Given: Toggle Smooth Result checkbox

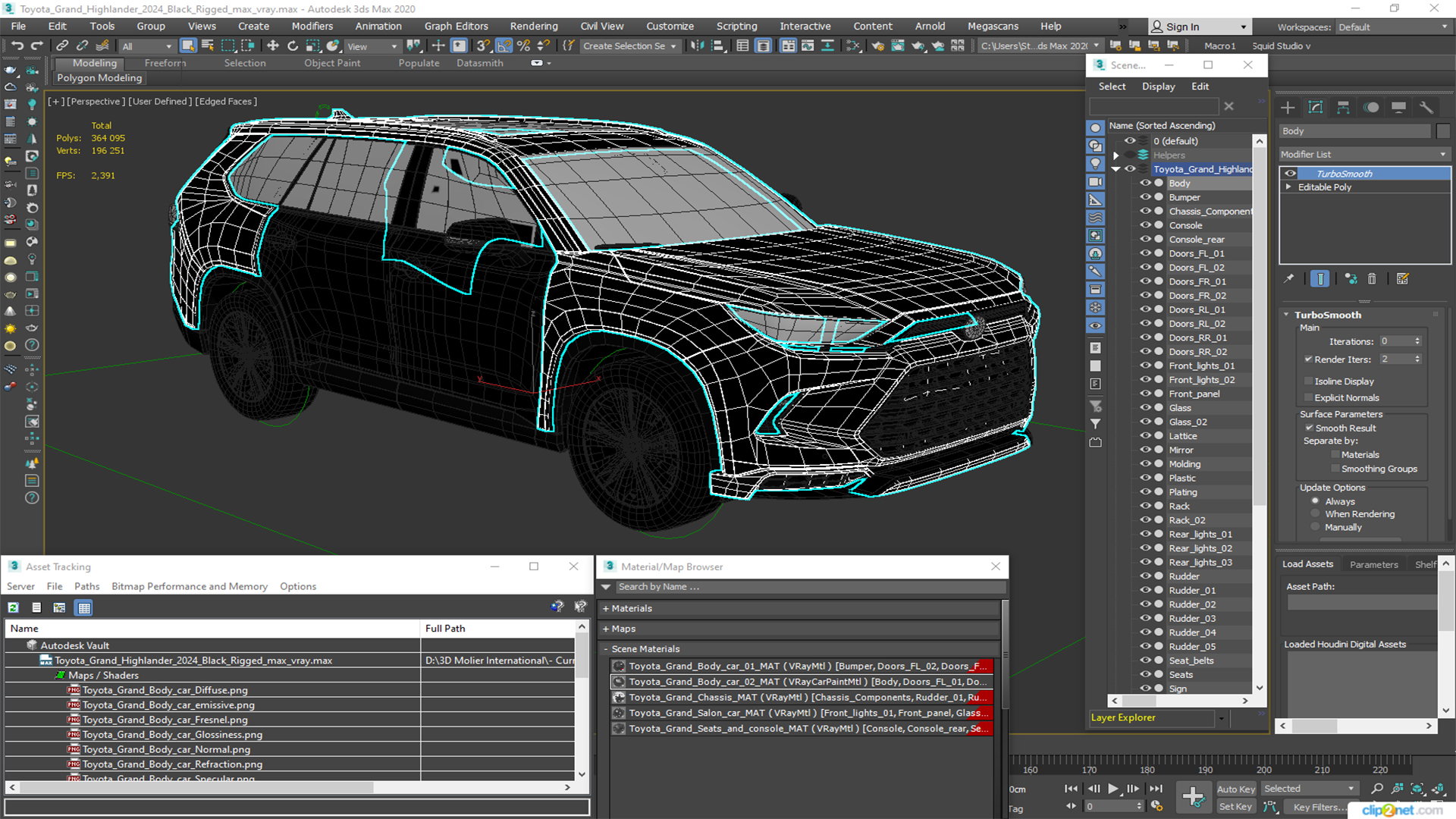Looking at the screenshot, I should coord(1309,428).
